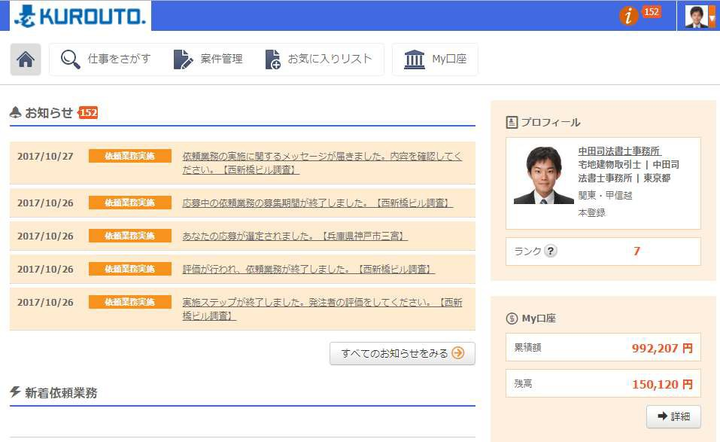Click the 本登録 status text
This screenshot has height=442, width=720.
coord(591,213)
